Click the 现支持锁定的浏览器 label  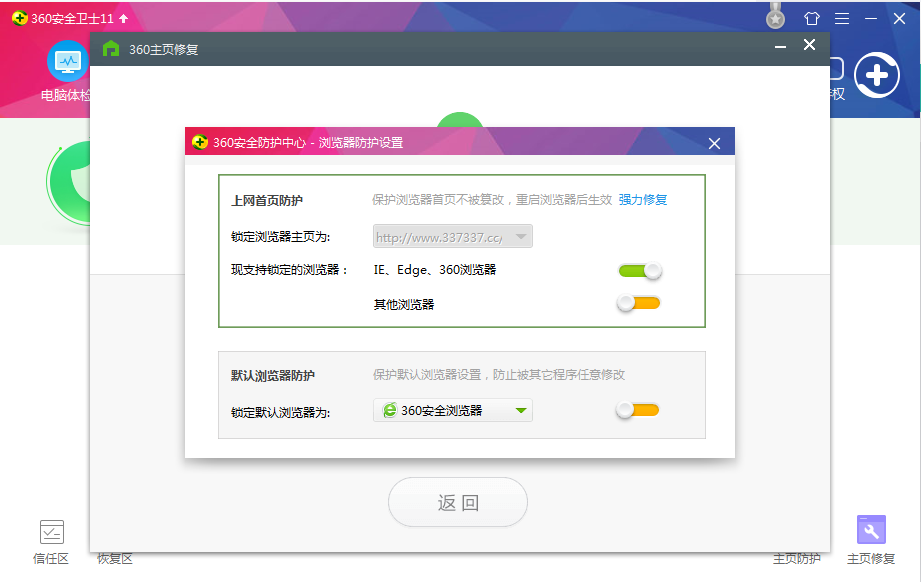290,270
